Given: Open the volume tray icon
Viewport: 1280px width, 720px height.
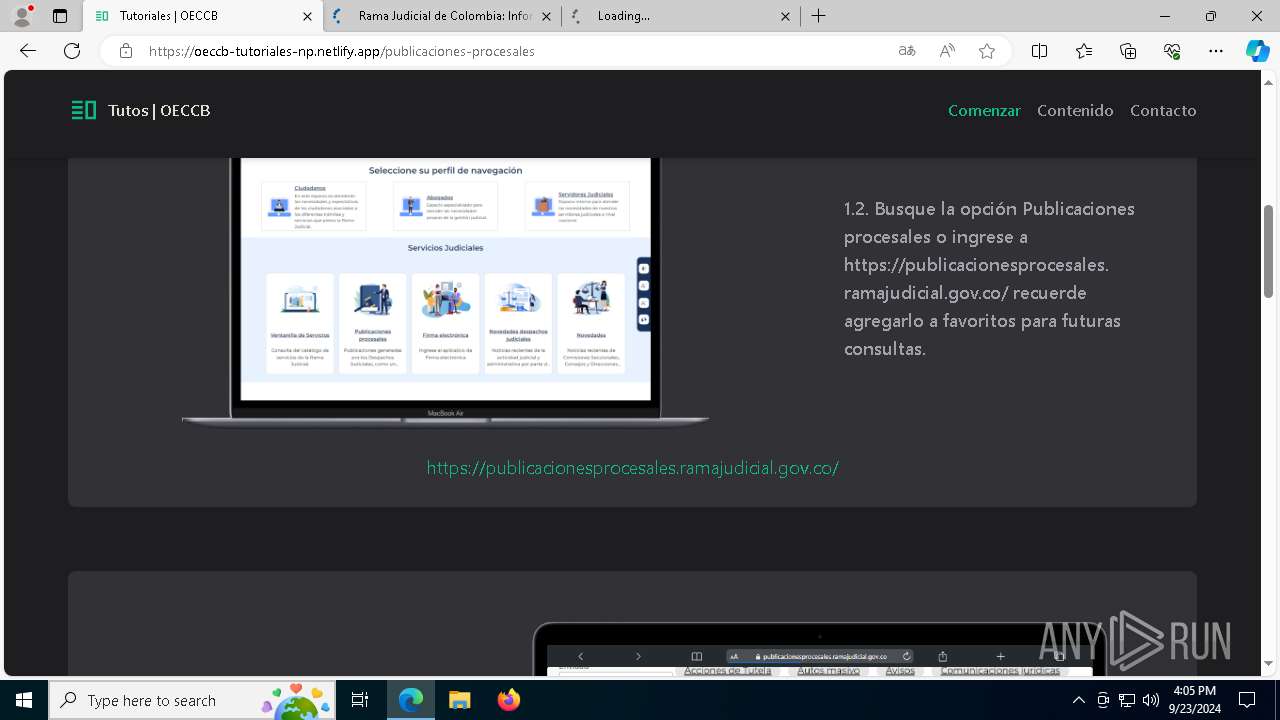Looking at the screenshot, I should [x=1151, y=701].
